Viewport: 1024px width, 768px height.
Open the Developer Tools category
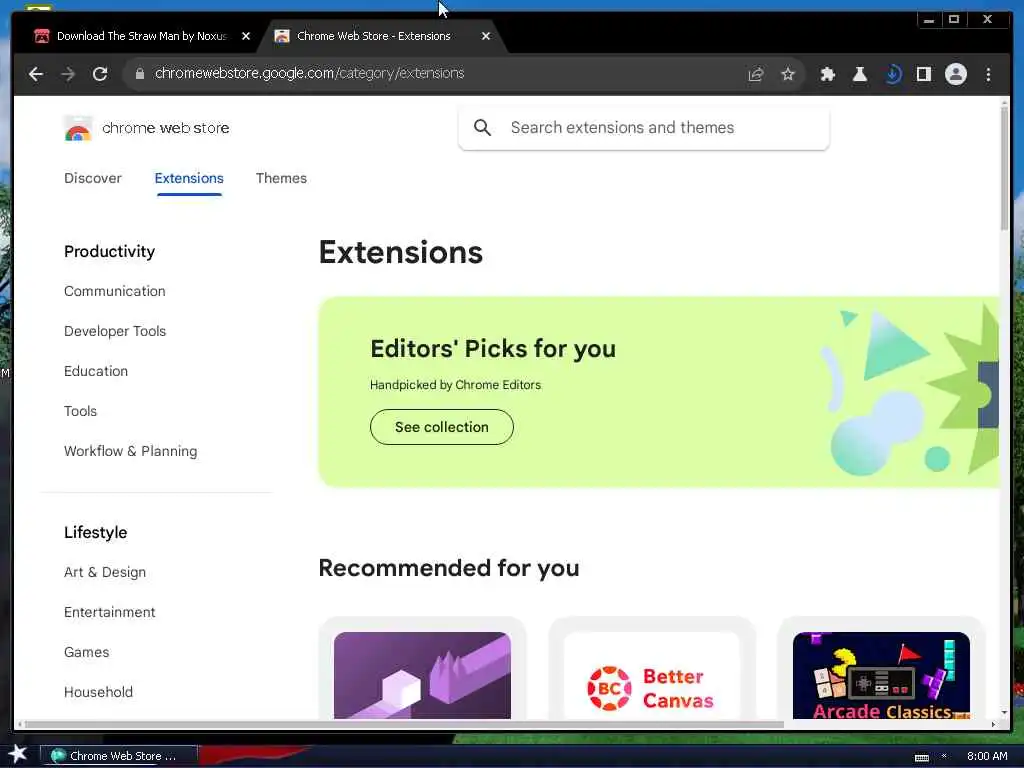pyautogui.click(x=115, y=331)
